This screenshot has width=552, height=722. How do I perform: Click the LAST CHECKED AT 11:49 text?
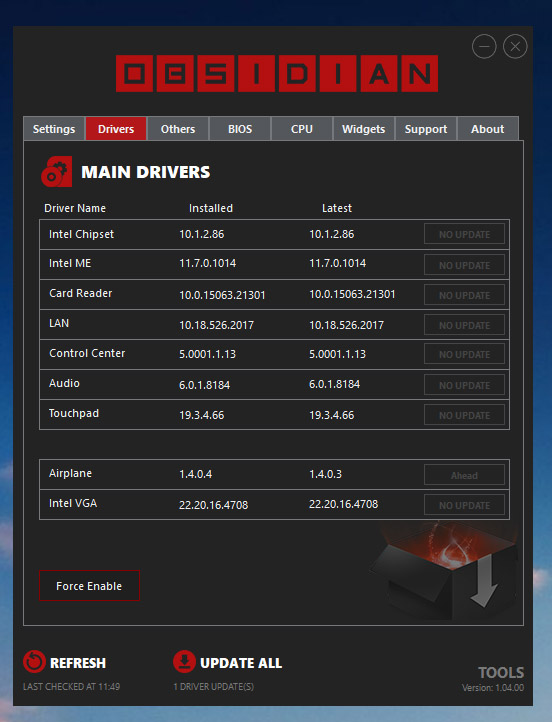(x=71, y=687)
